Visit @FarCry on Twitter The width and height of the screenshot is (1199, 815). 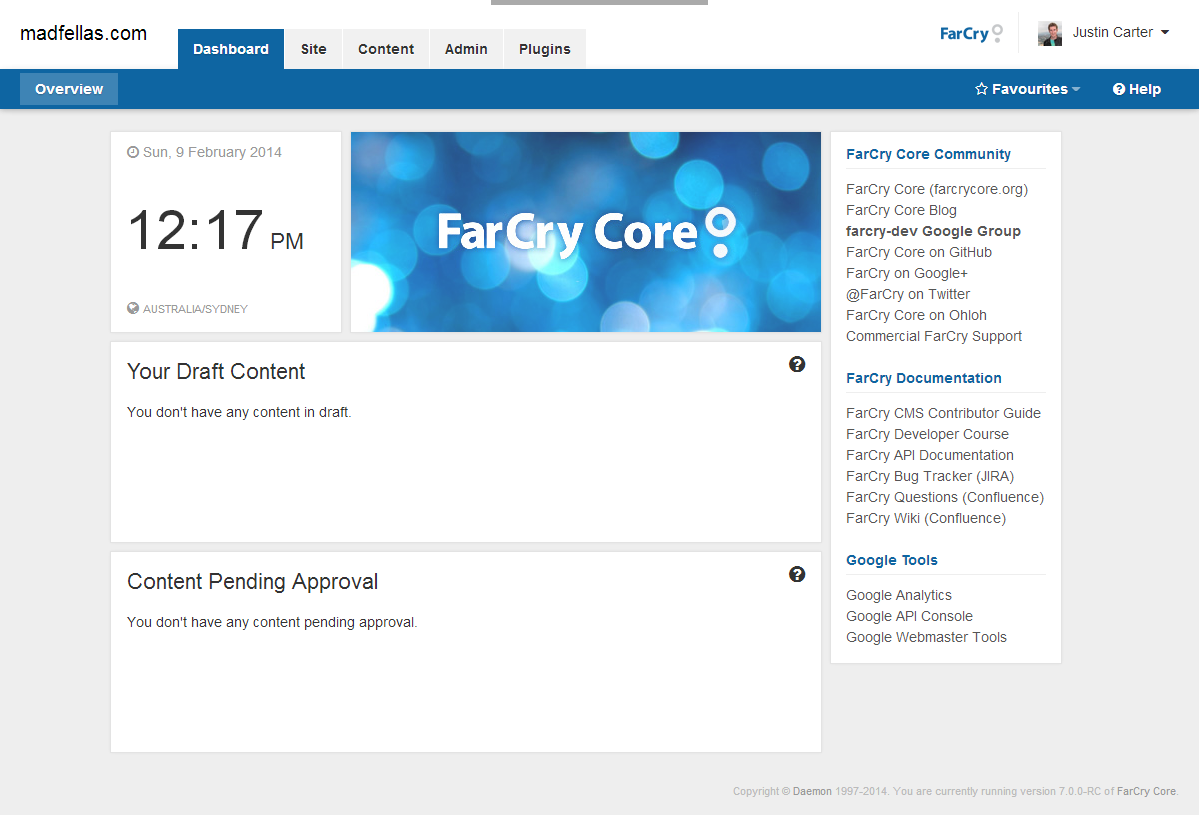click(x=908, y=294)
